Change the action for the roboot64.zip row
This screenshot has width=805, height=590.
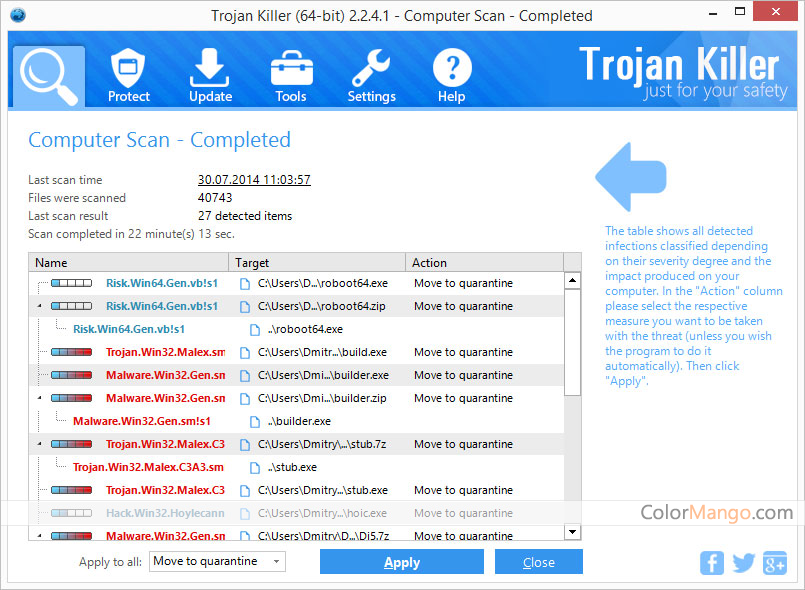tap(463, 306)
